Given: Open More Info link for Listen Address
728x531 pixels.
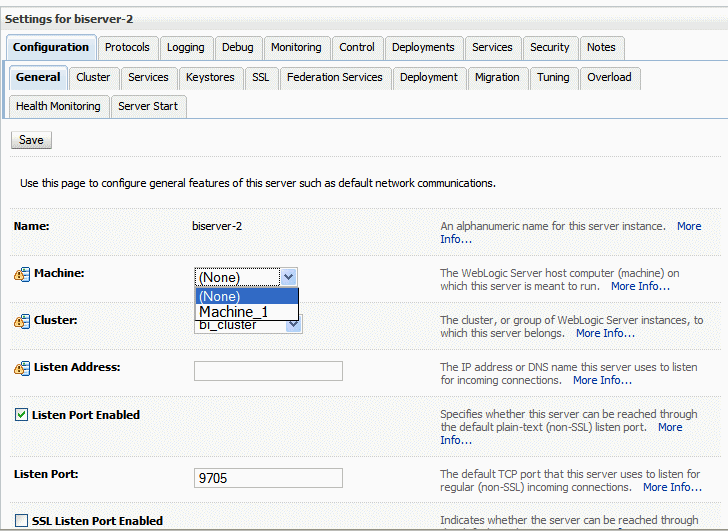Looking at the screenshot, I should pos(602,380).
